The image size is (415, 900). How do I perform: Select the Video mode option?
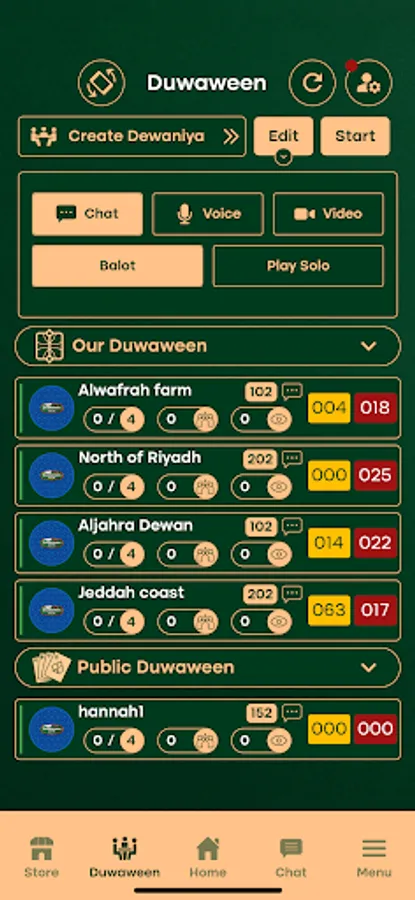click(x=328, y=214)
